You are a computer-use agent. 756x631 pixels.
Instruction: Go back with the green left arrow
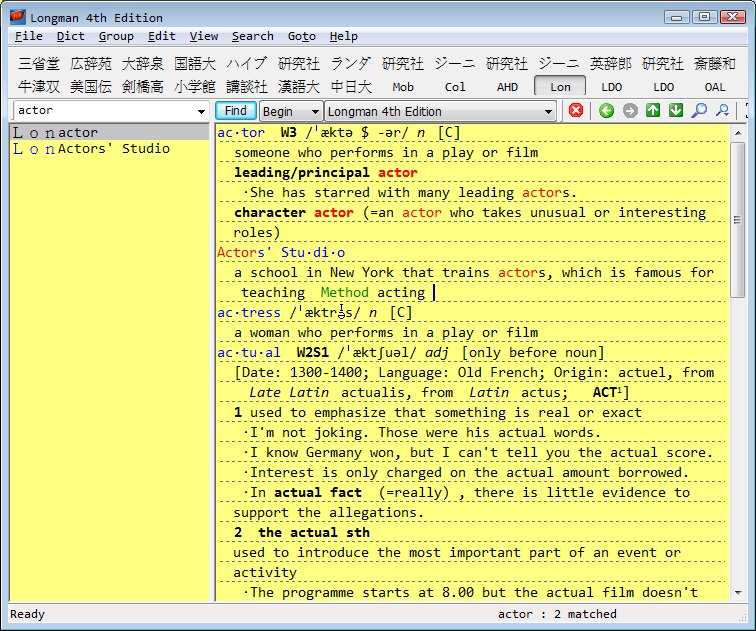click(606, 111)
